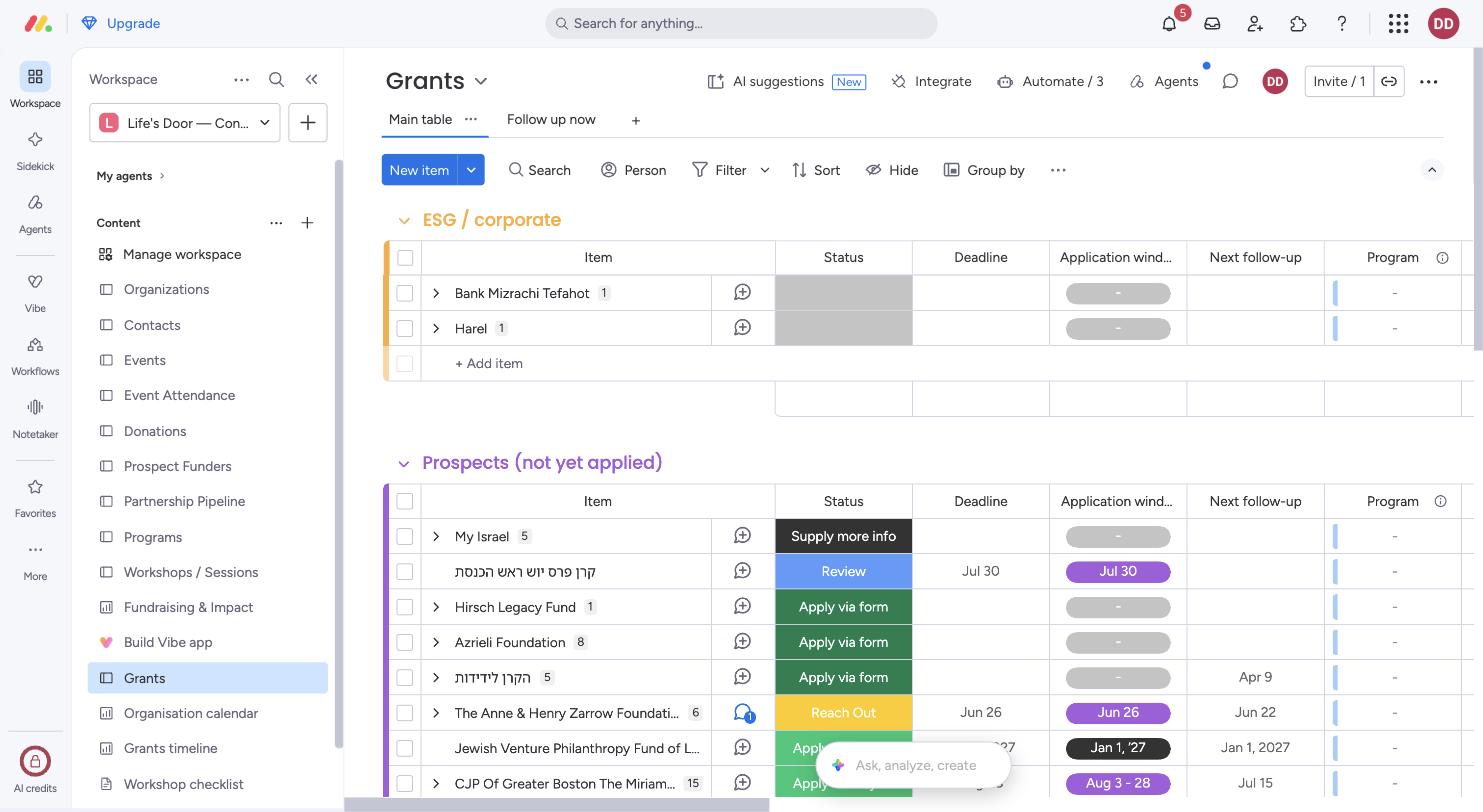This screenshot has height=812, width=1483.
Task: Tick the checkbox for Bank Mizrachi Tefahot
Action: tap(405, 293)
